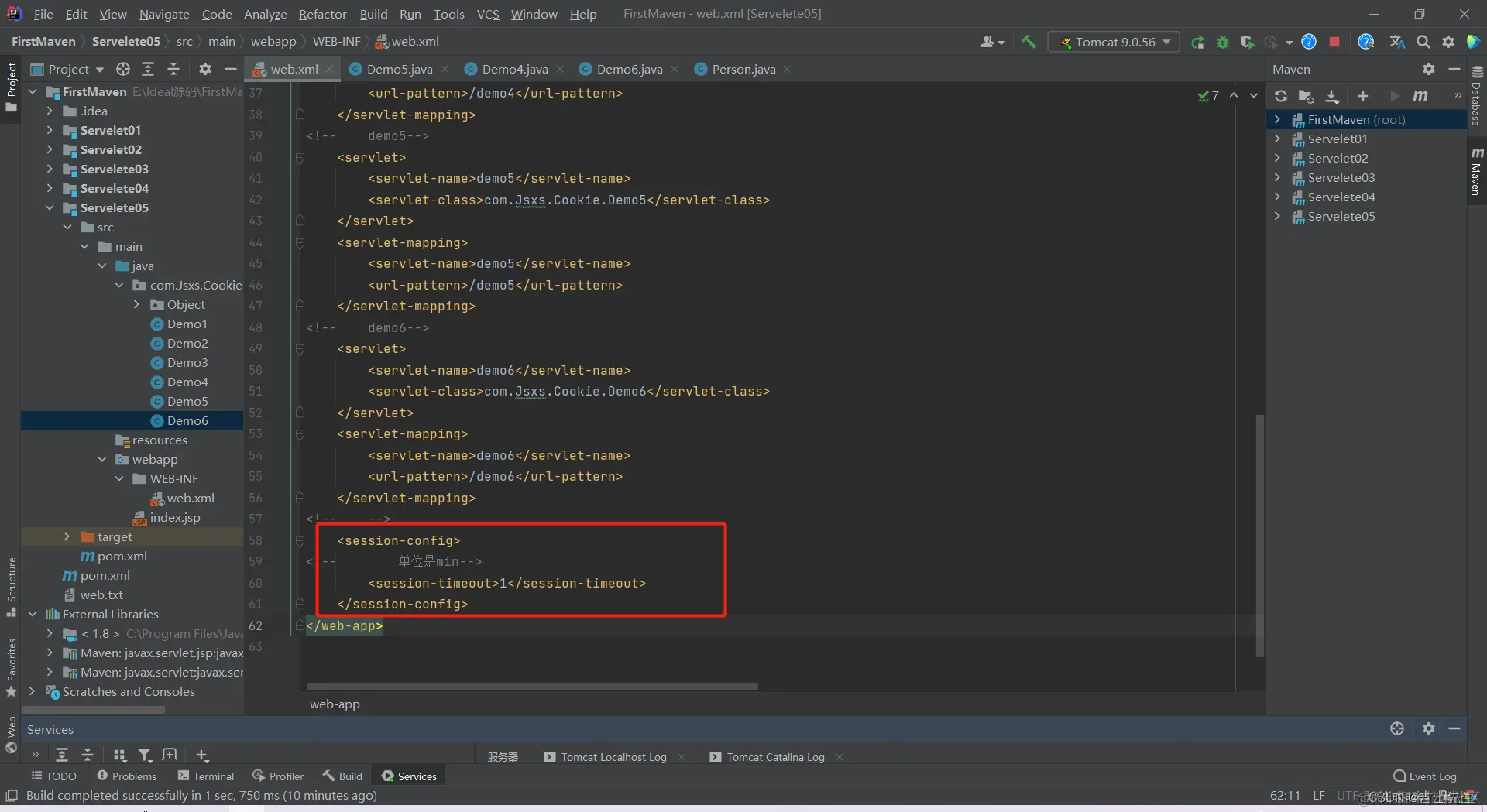
Task: Close the Demo4.java editor tab
Action: click(x=560, y=69)
